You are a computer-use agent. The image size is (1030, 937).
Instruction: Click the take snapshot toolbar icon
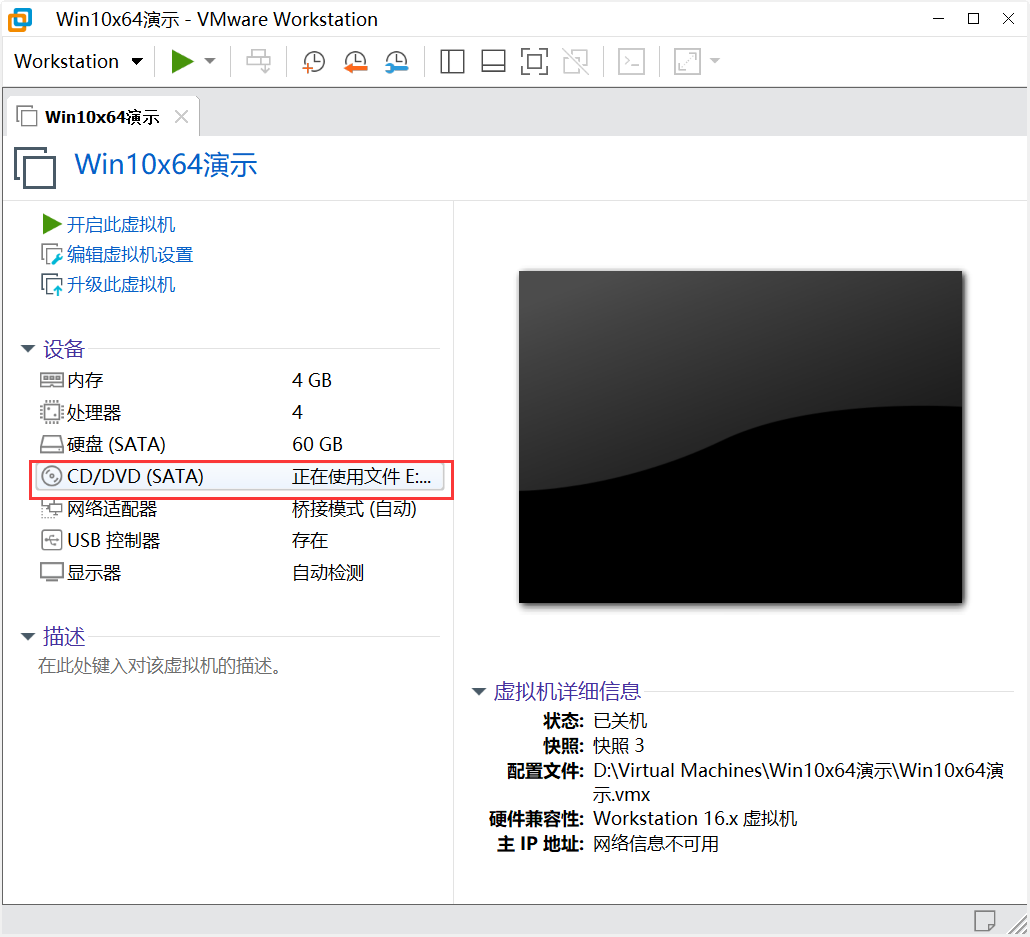[x=314, y=62]
